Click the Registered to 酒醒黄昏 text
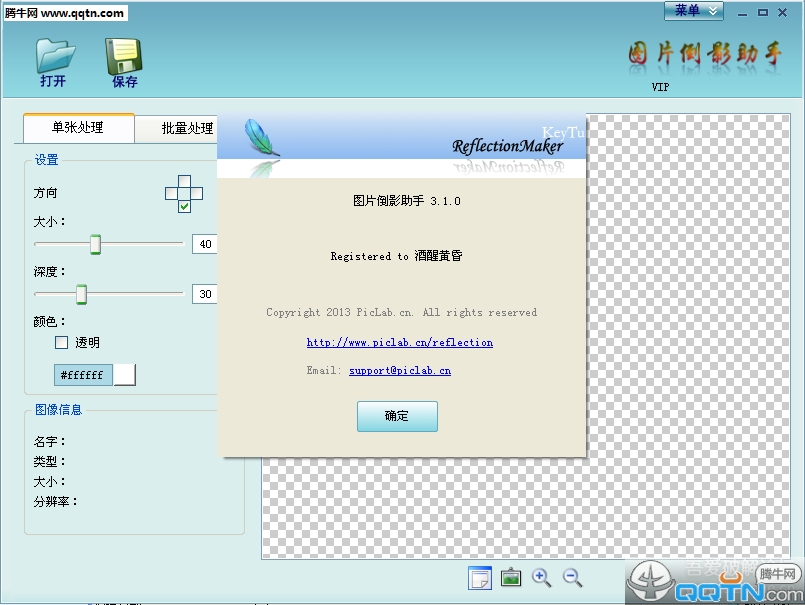The height and width of the screenshot is (605, 805). tap(396, 256)
